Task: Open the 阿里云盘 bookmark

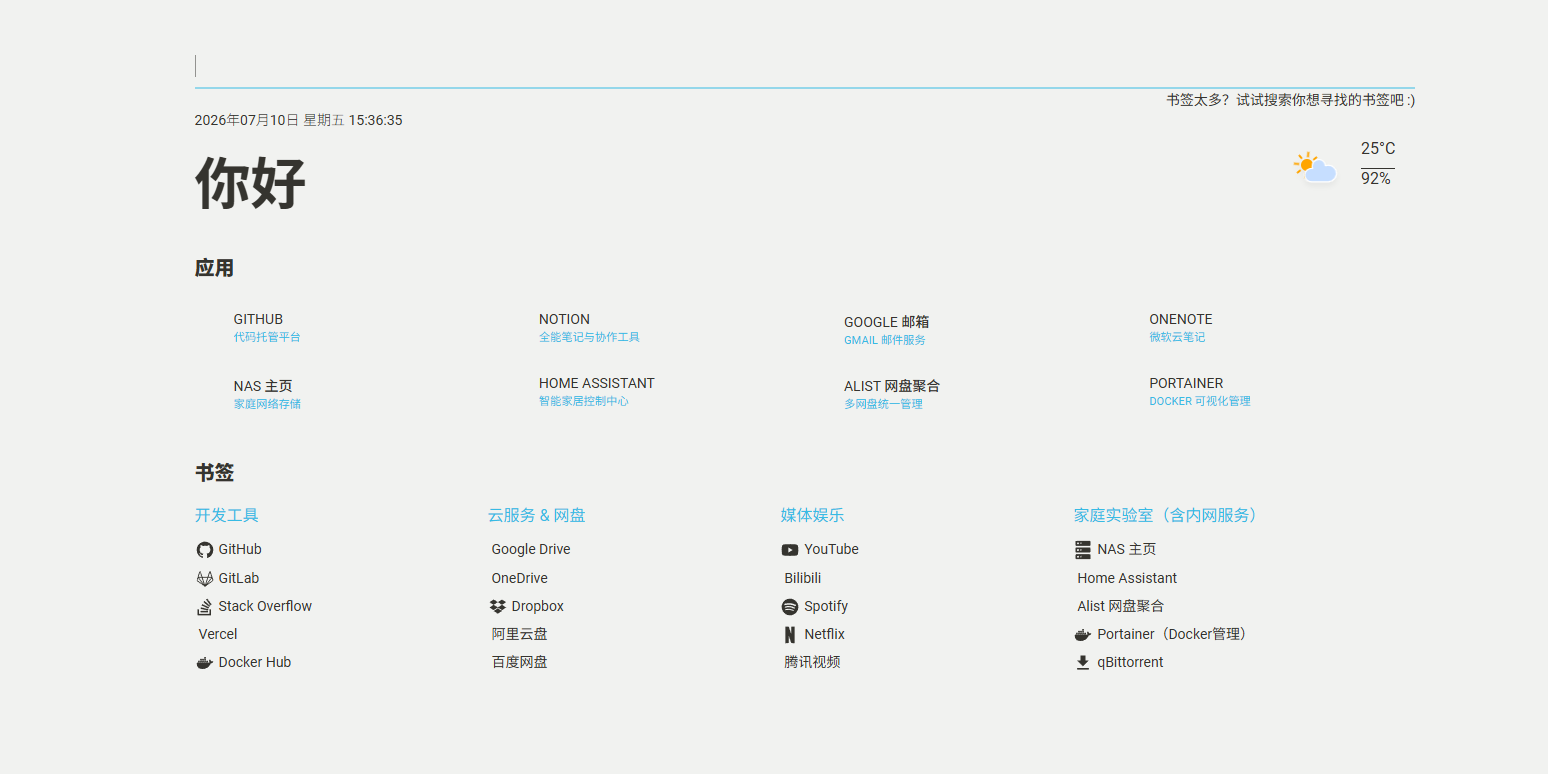Action: (520, 634)
